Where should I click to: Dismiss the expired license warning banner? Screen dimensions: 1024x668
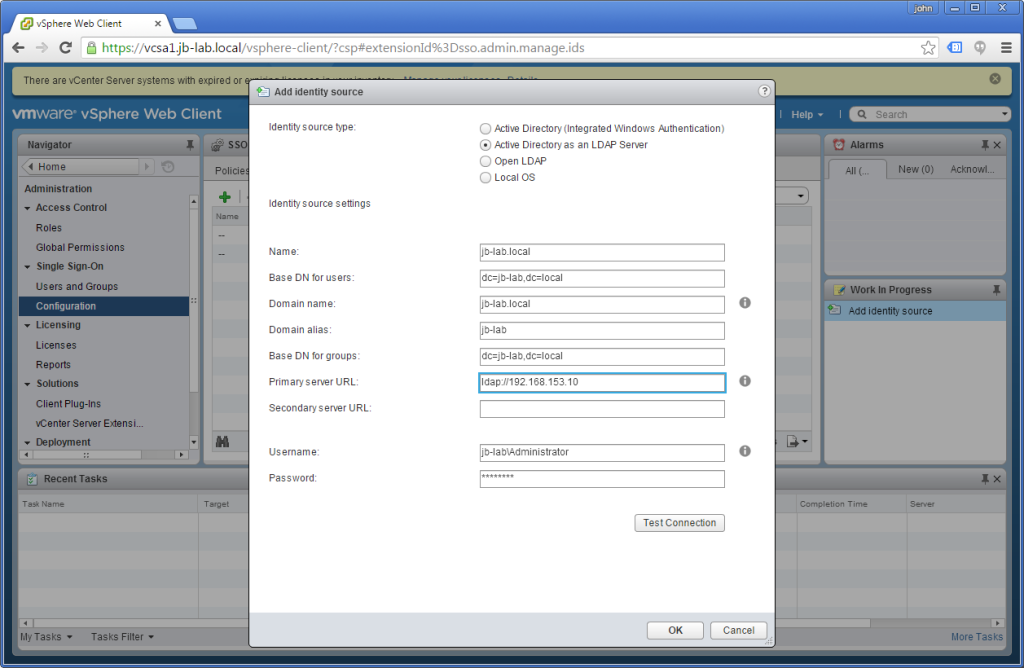pos(995,79)
